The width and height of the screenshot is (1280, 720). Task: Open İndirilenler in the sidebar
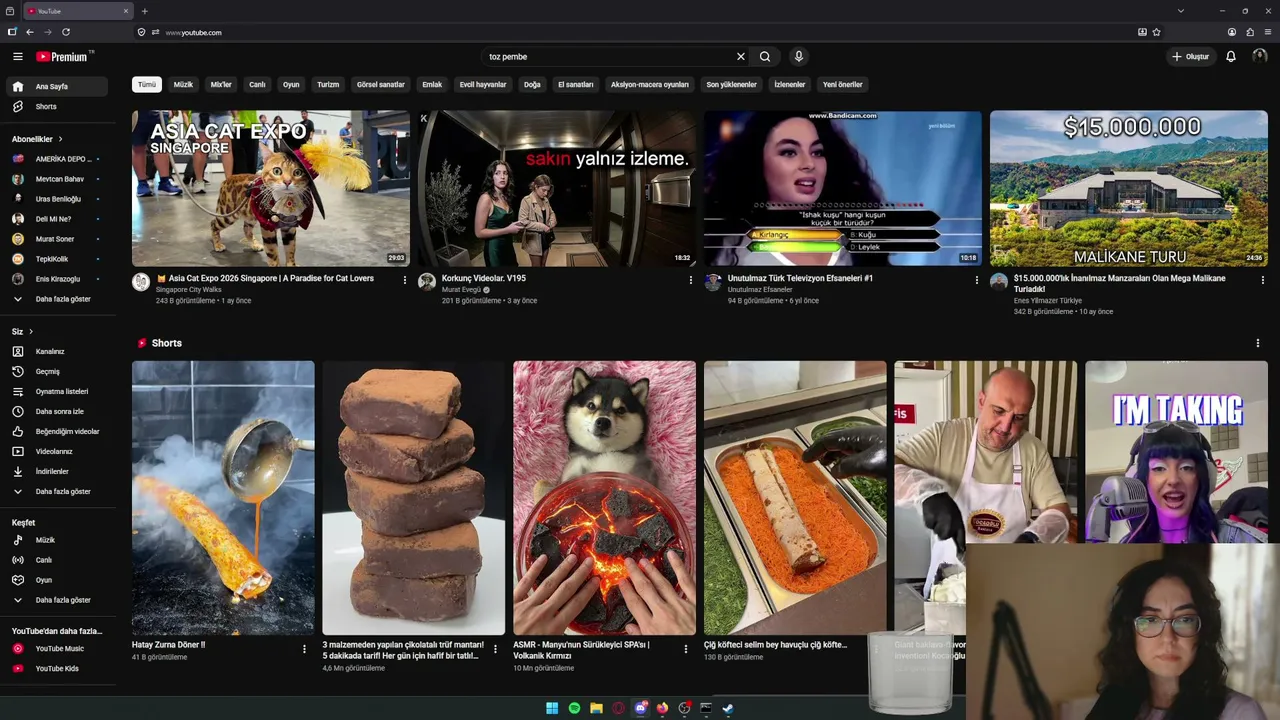(57, 472)
